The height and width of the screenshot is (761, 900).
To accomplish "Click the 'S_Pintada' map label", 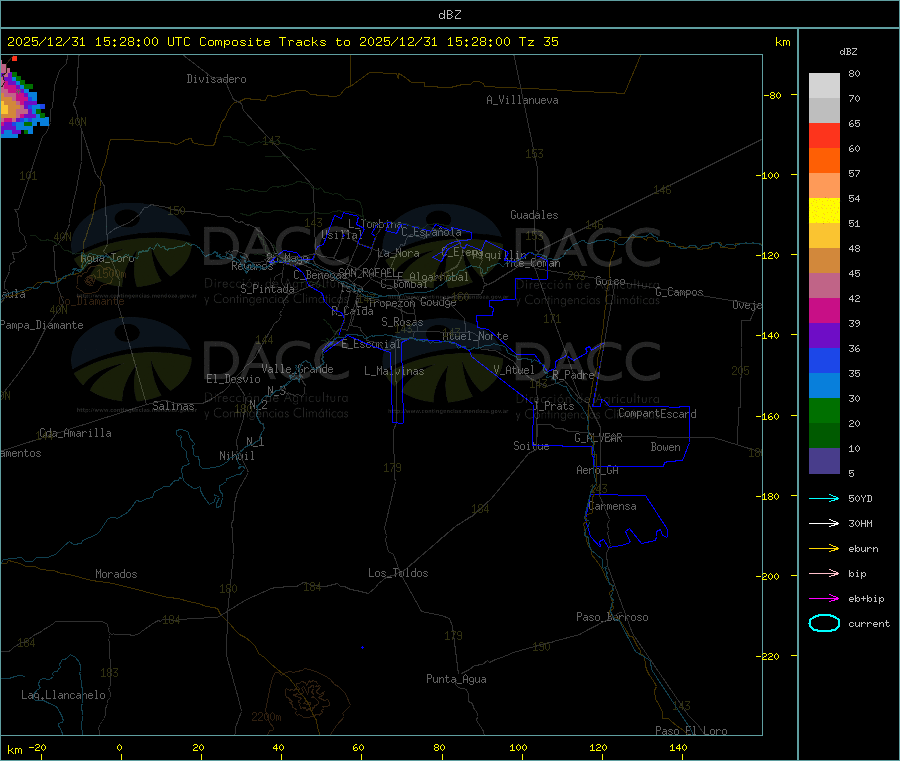I will point(267,289).
